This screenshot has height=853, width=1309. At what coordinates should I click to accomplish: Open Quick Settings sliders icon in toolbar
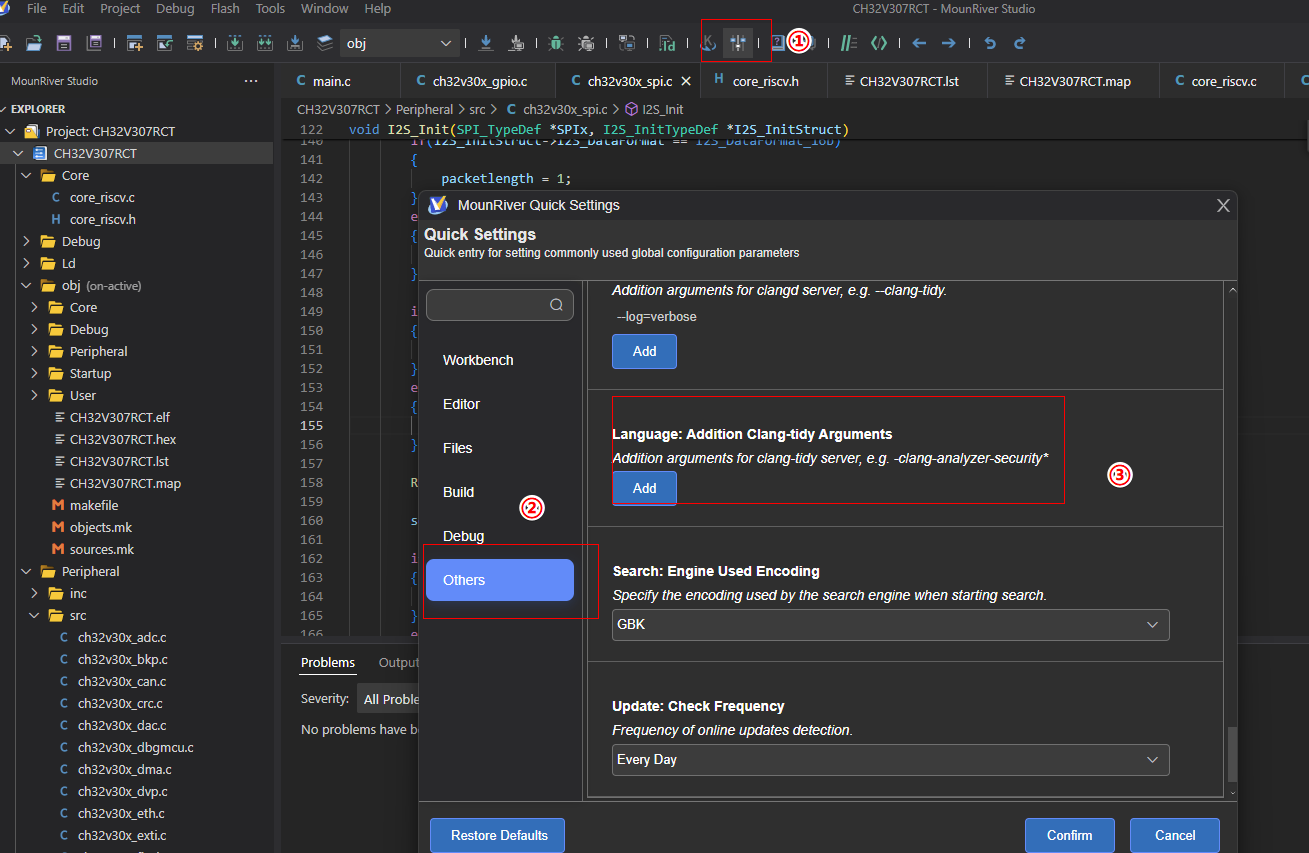point(738,43)
